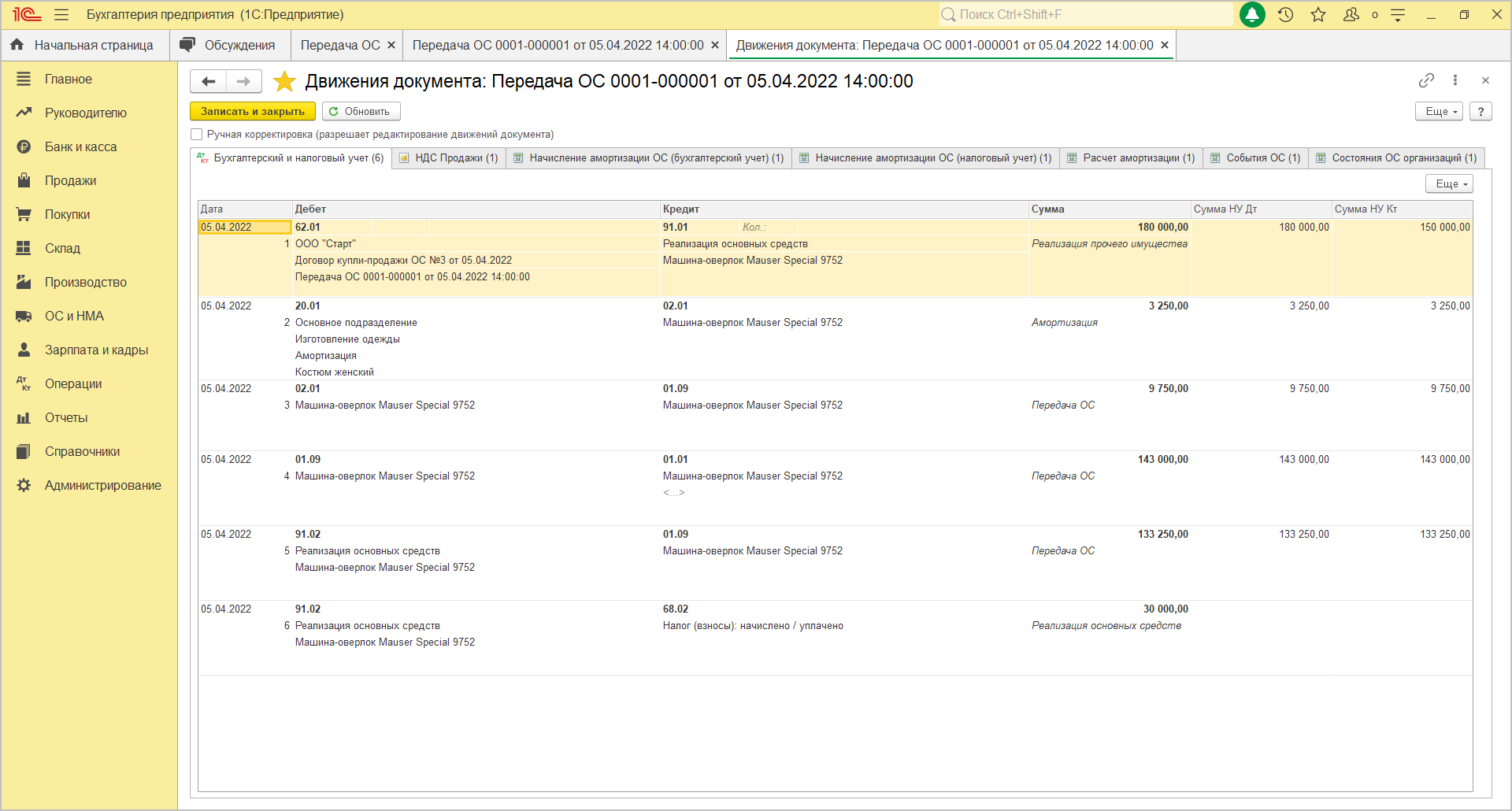Image resolution: width=1512 pixels, height=811 pixels.
Task: Click the Дебет column header
Action: point(476,209)
